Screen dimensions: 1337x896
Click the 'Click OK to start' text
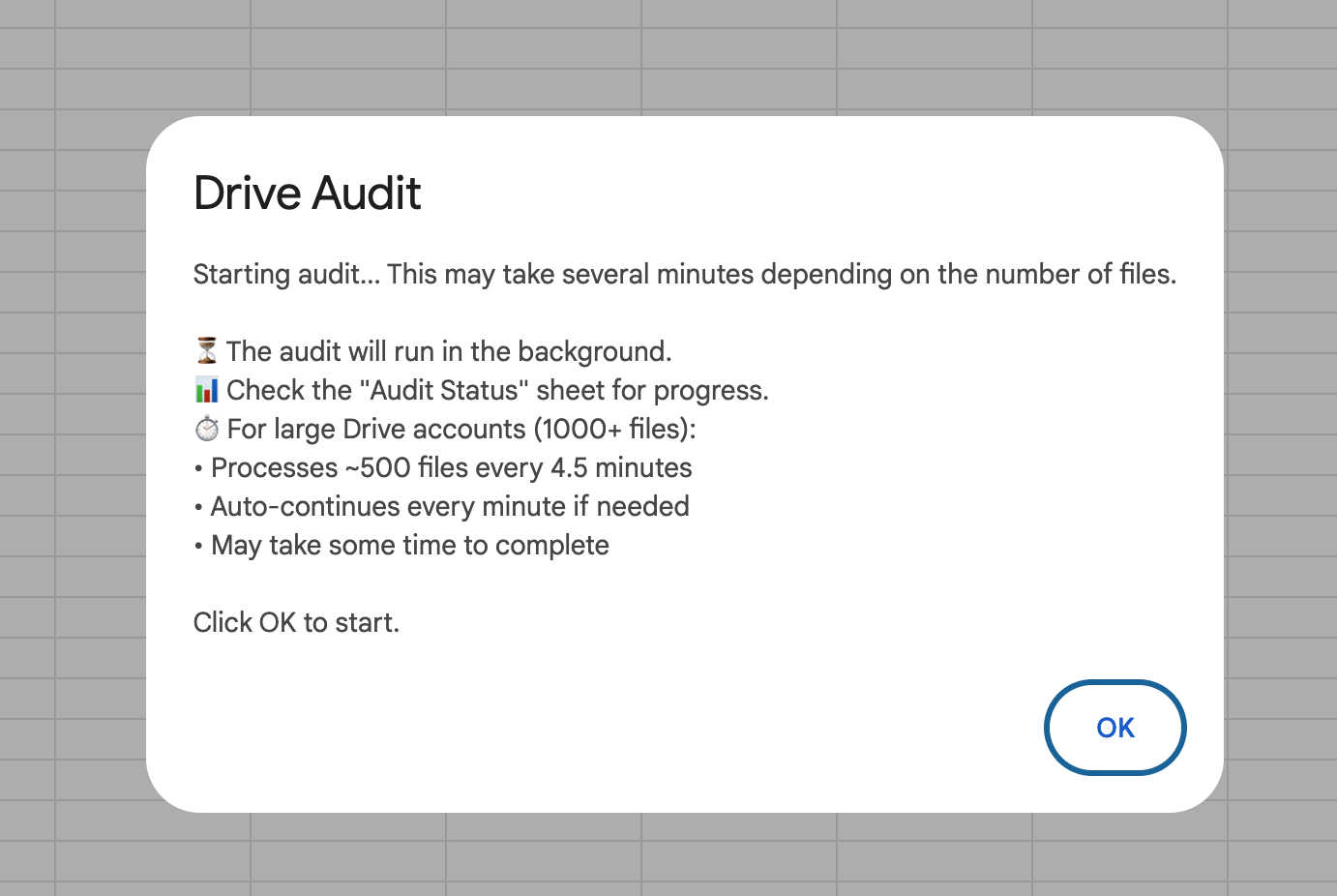(x=296, y=622)
